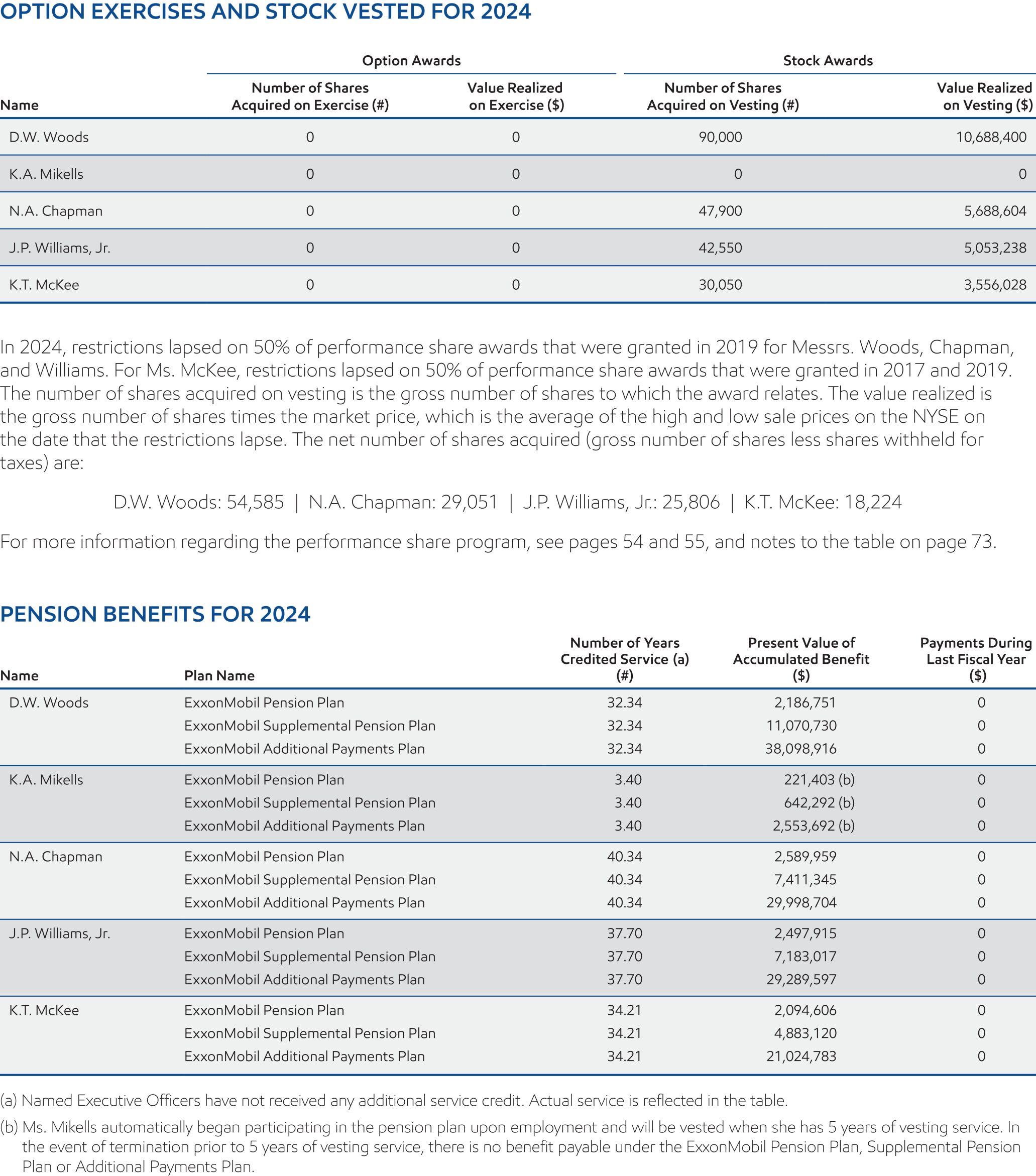Click pension value 7,183,017 for Williams
Screen dimensions: 1036x1176
click(x=805, y=956)
